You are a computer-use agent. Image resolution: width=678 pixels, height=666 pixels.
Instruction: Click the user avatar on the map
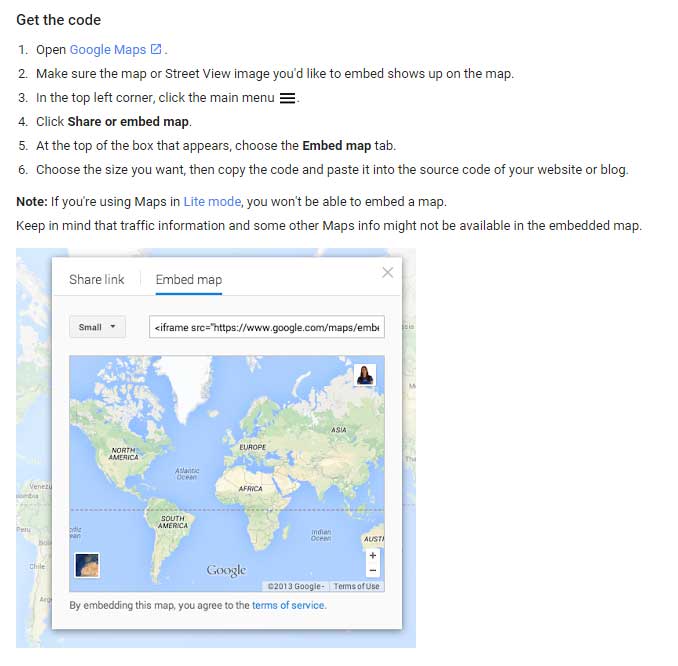point(365,375)
